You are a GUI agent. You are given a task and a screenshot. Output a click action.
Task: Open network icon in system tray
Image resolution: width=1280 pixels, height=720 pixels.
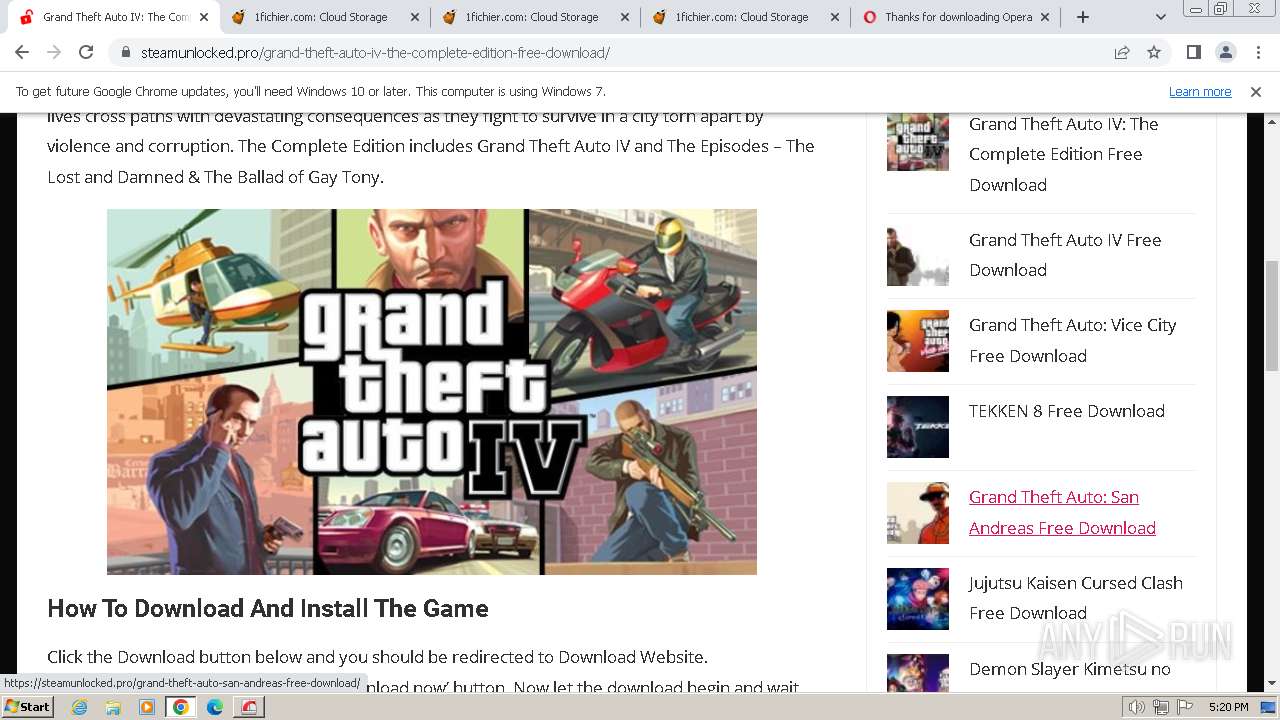[x=1160, y=707]
